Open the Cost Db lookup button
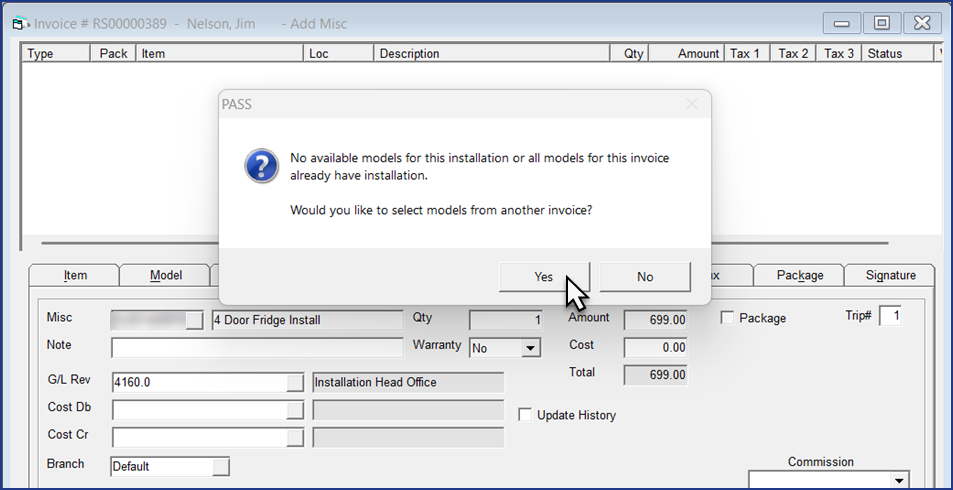953x490 pixels. click(x=294, y=409)
